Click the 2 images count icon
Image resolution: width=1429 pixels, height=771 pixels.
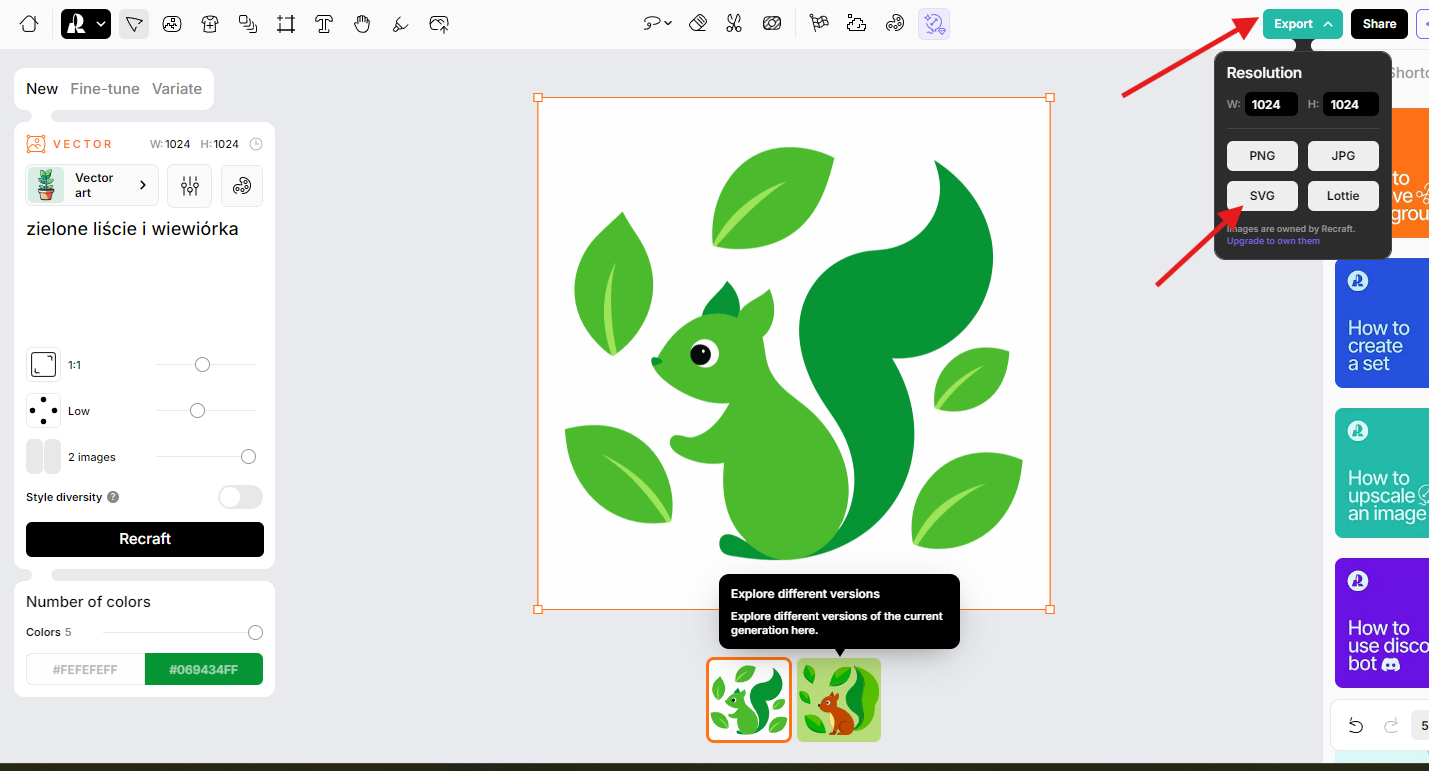pos(43,457)
